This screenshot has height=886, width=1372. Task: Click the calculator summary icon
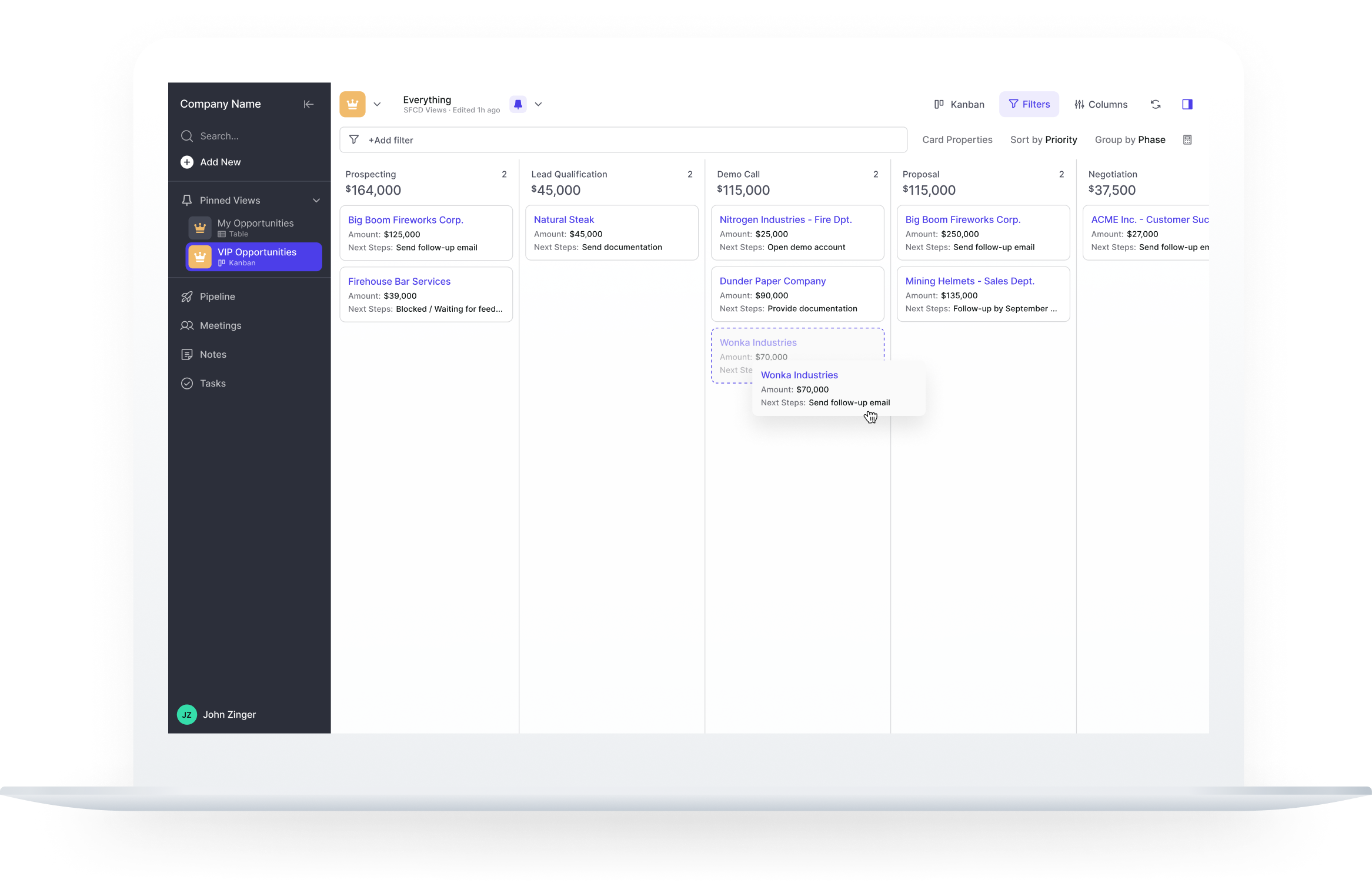pyautogui.click(x=1187, y=140)
